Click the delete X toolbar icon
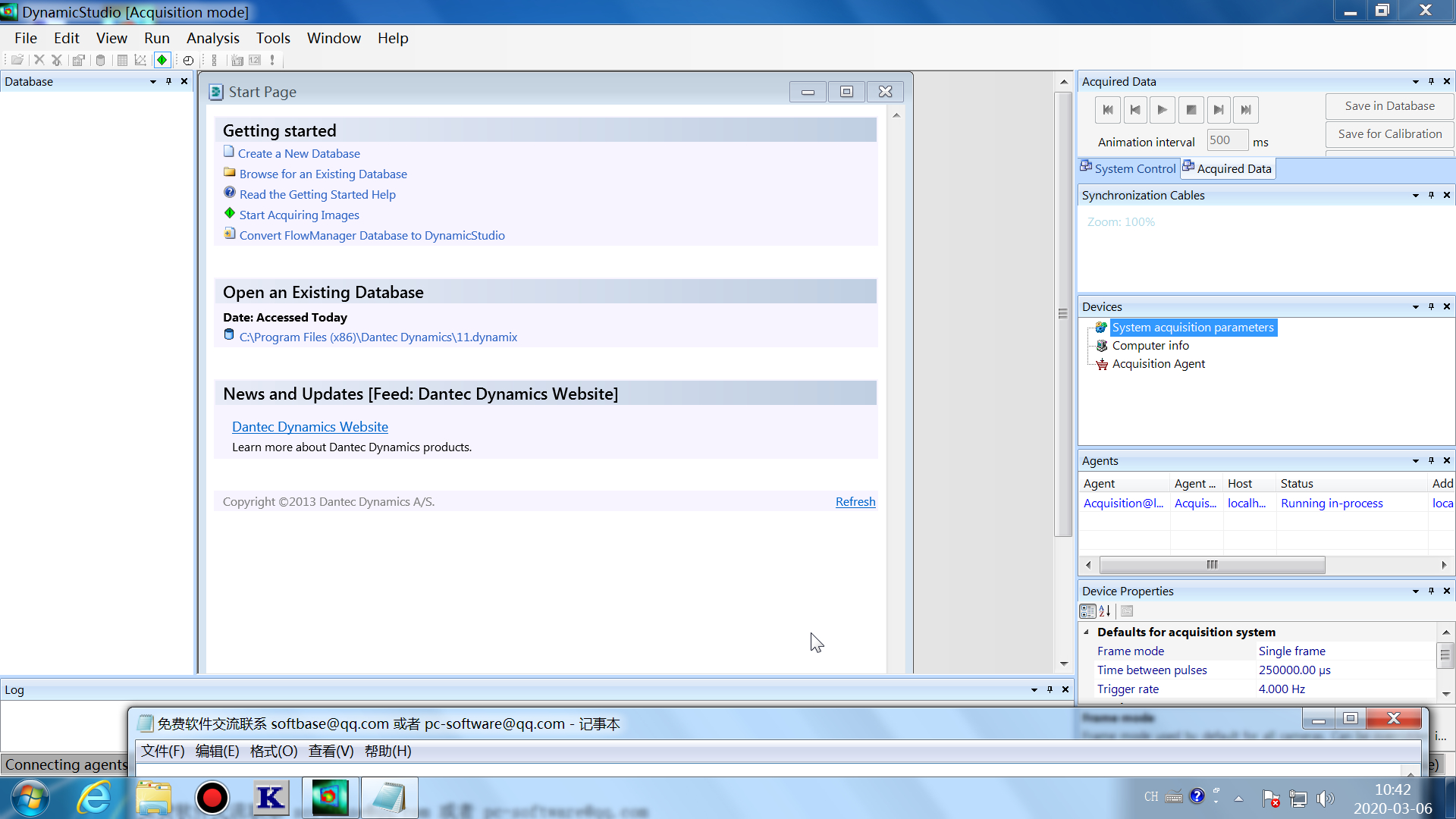 point(39,60)
